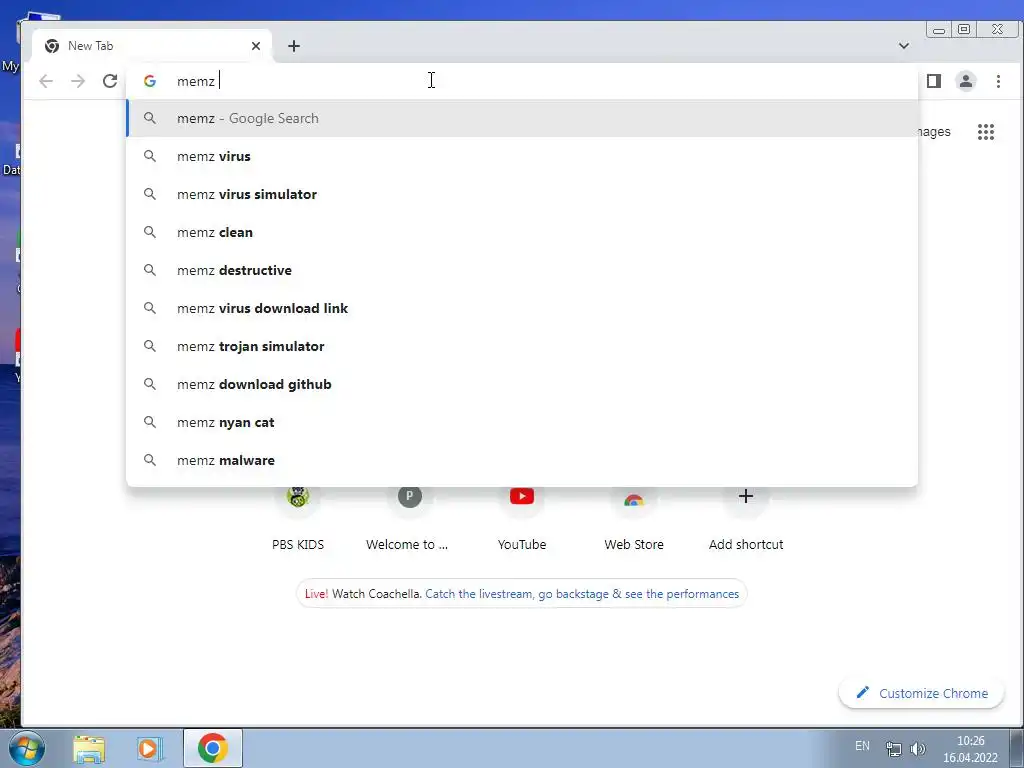Choose the 'memz clean' suggestion
The height and width of the screenshot is (768, 1024).
[522, 232]
